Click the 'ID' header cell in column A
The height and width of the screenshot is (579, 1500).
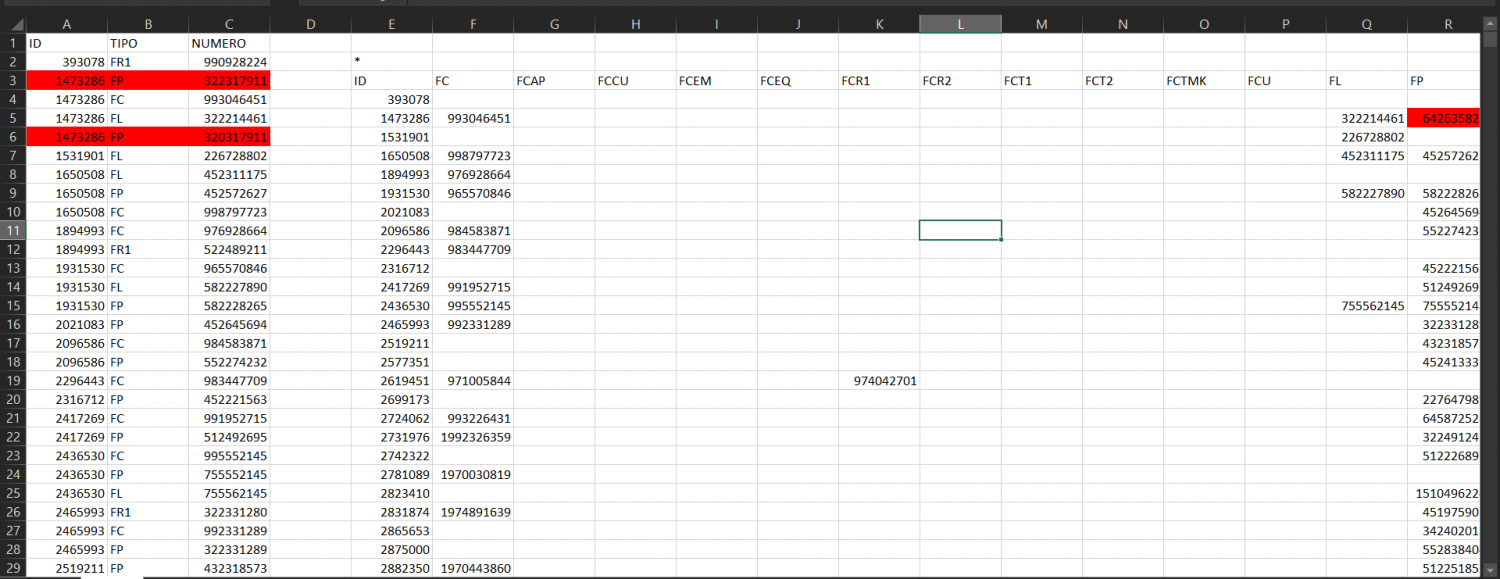point(67,43)
